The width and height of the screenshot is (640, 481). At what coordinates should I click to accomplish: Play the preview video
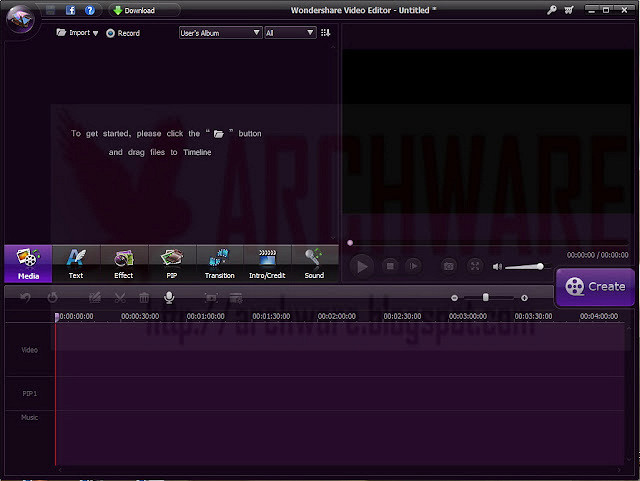362,266
